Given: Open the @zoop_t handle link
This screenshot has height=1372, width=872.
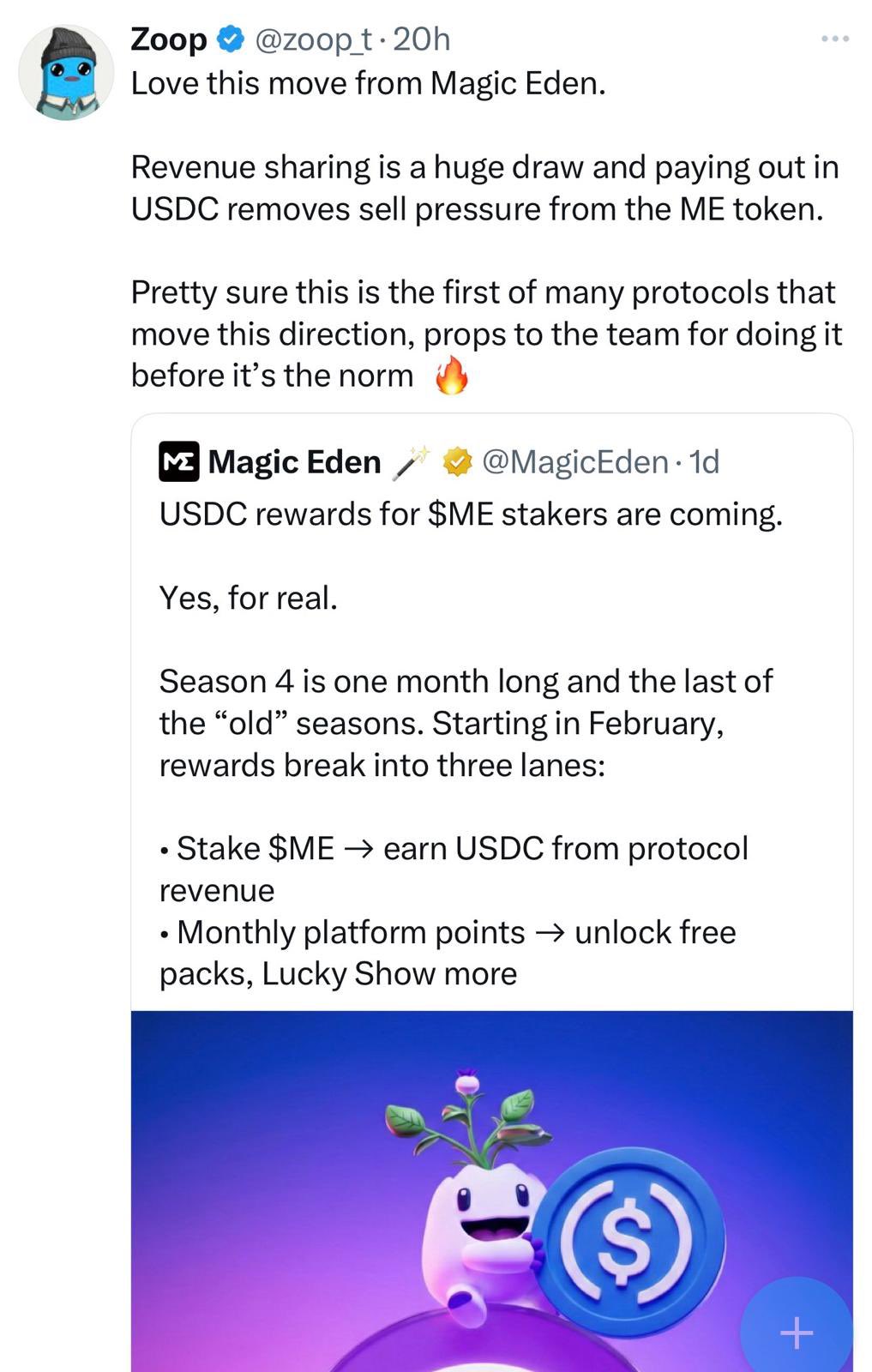Looking at the screenshot, I should [x=314, y=39].
